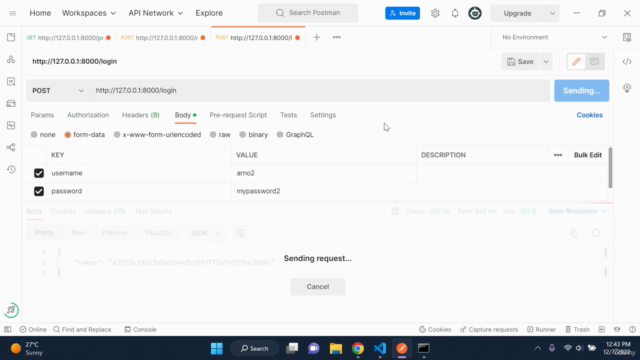Open tab options ellipsis menu
640x360 pixels.
coord(336,37)
